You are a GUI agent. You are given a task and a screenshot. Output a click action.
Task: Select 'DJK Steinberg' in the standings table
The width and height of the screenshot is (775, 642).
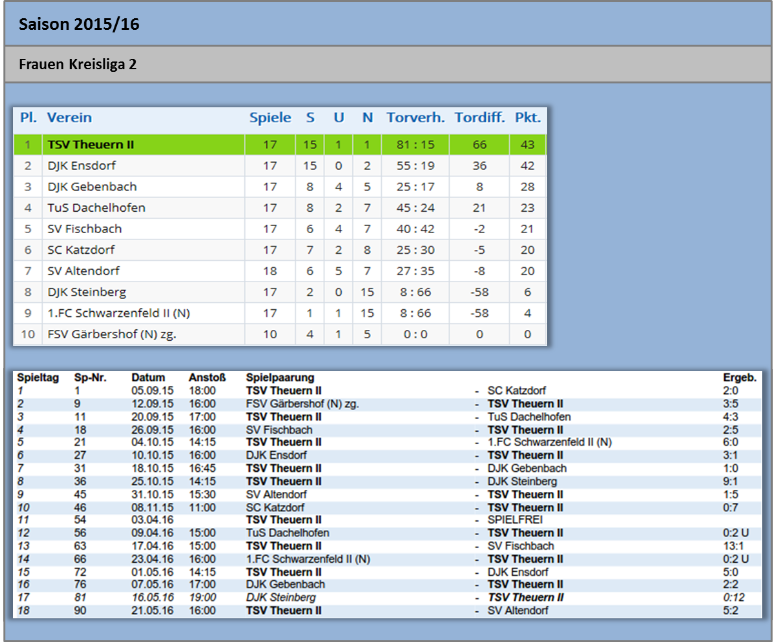click(x=86, y=292)
